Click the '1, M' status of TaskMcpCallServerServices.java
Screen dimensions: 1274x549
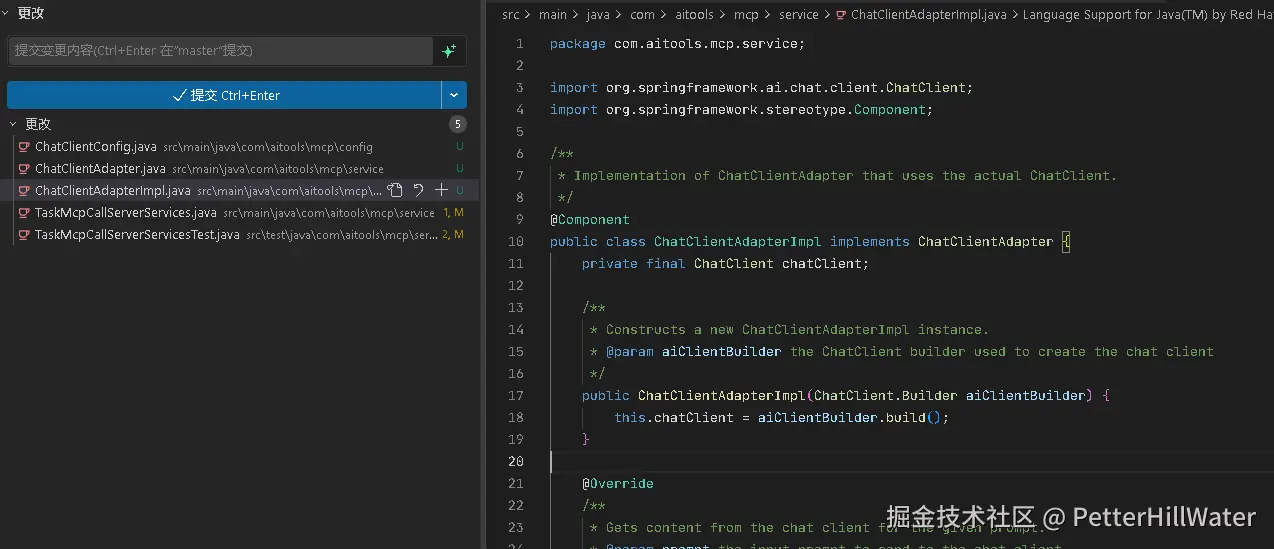coord(453,213)
